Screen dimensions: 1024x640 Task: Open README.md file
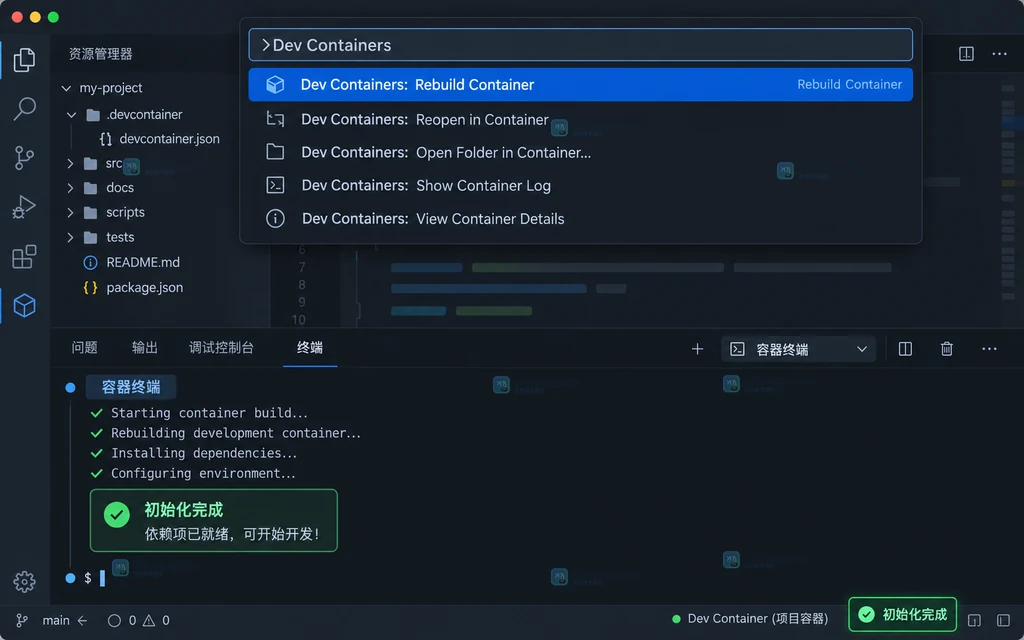143,262
